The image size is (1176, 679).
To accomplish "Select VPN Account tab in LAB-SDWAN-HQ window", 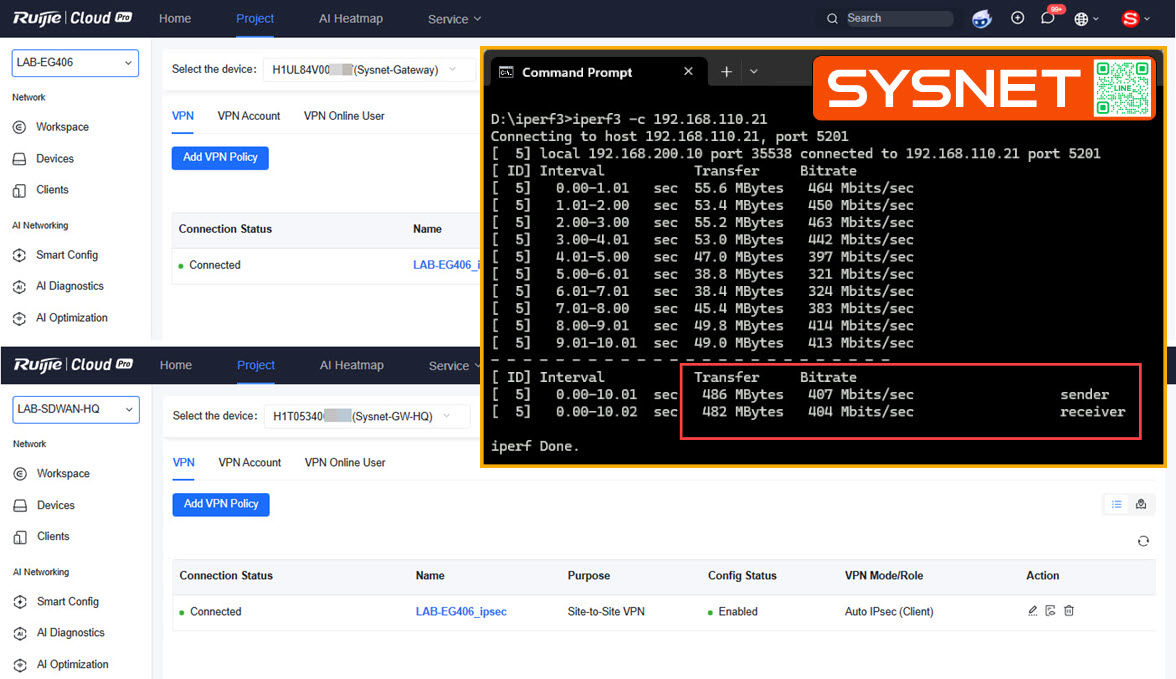I will tap(250, 462).
